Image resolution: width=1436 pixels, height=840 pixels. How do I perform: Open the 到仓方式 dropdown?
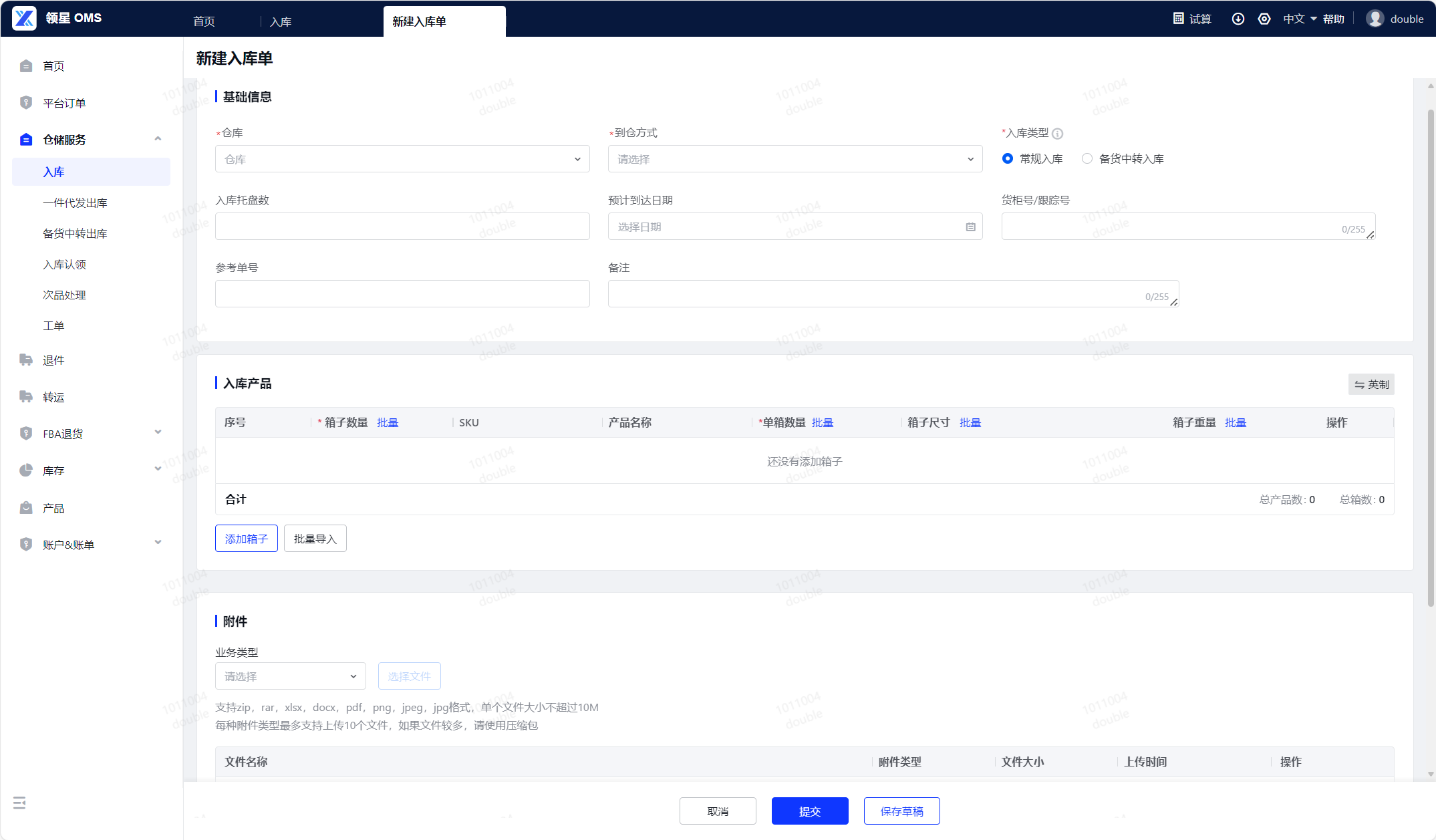click(x=795, y=159)
